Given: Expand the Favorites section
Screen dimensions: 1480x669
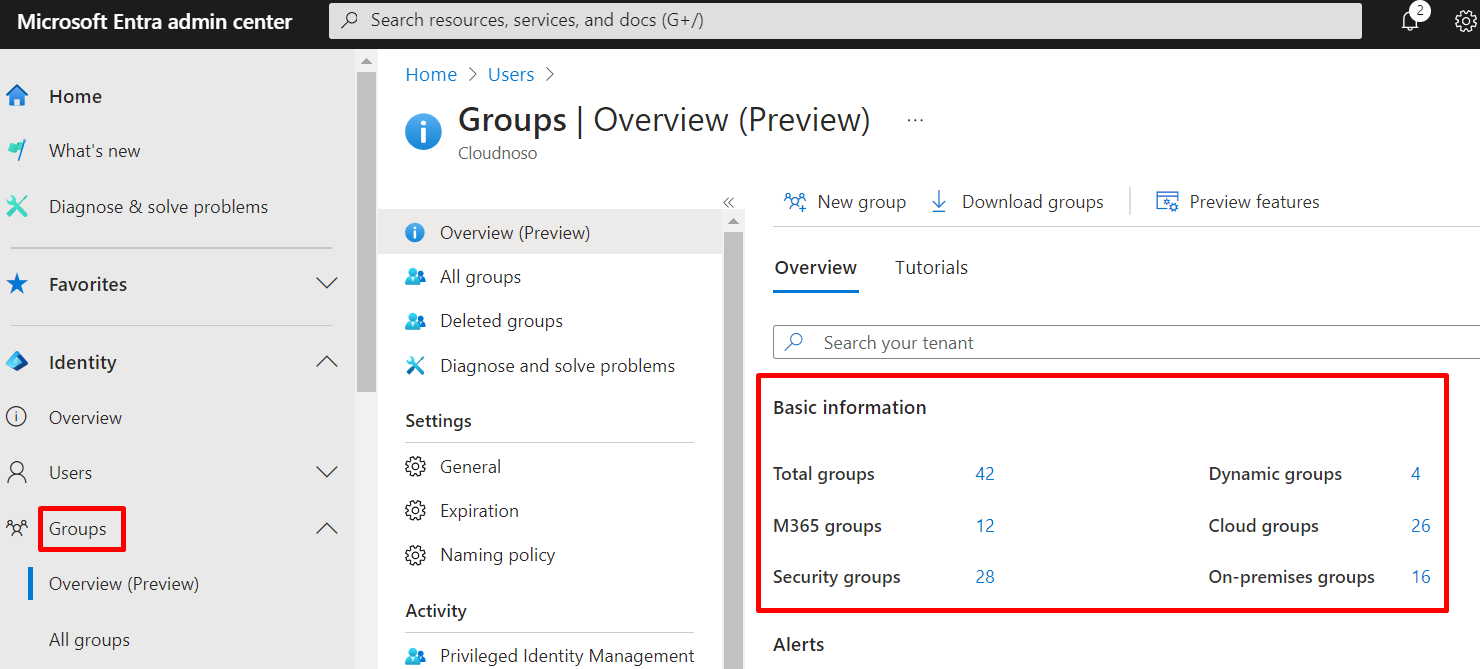Looking at the screenshot, I should pos(327,284).
